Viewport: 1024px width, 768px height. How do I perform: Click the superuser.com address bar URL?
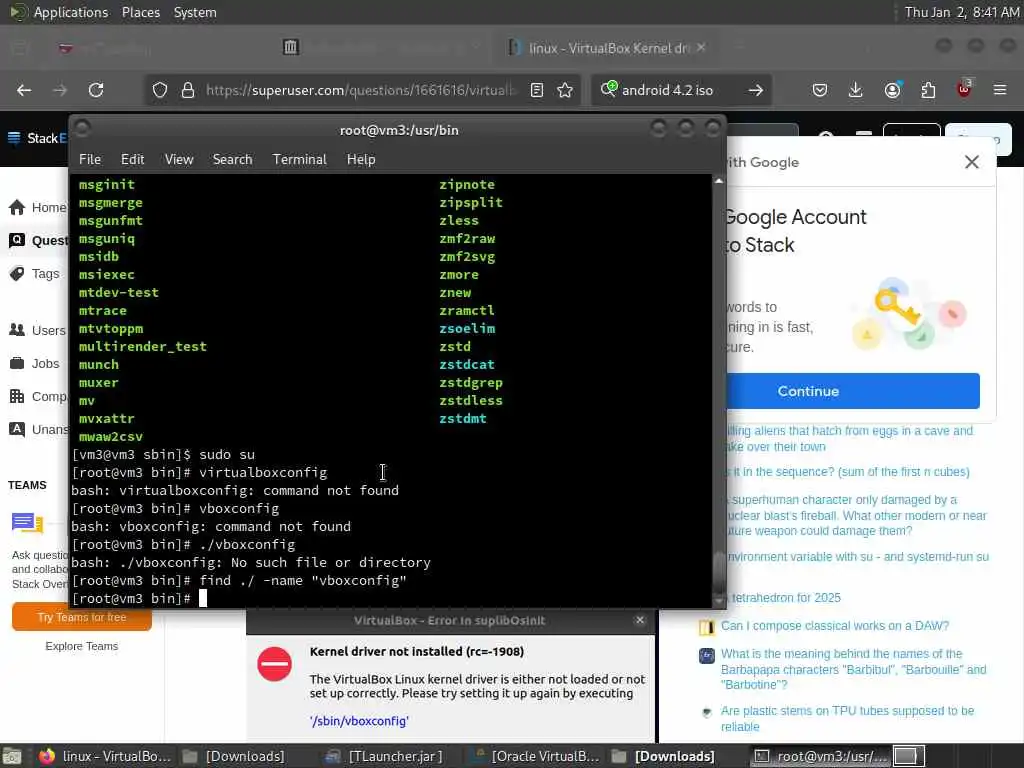pyautogui.click(x=361, y=90)
